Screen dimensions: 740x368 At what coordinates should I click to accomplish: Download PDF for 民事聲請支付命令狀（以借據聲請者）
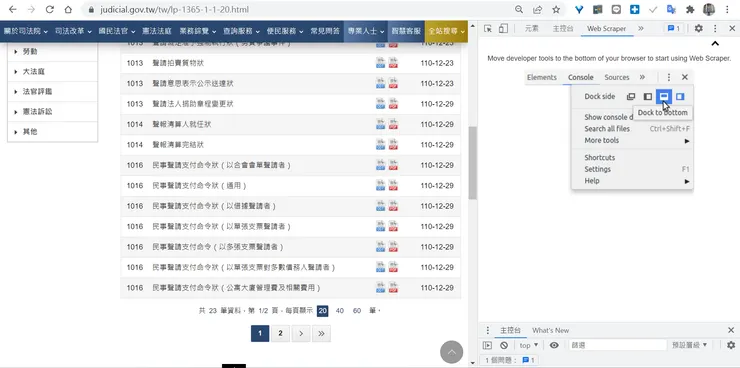pos(393,206)
